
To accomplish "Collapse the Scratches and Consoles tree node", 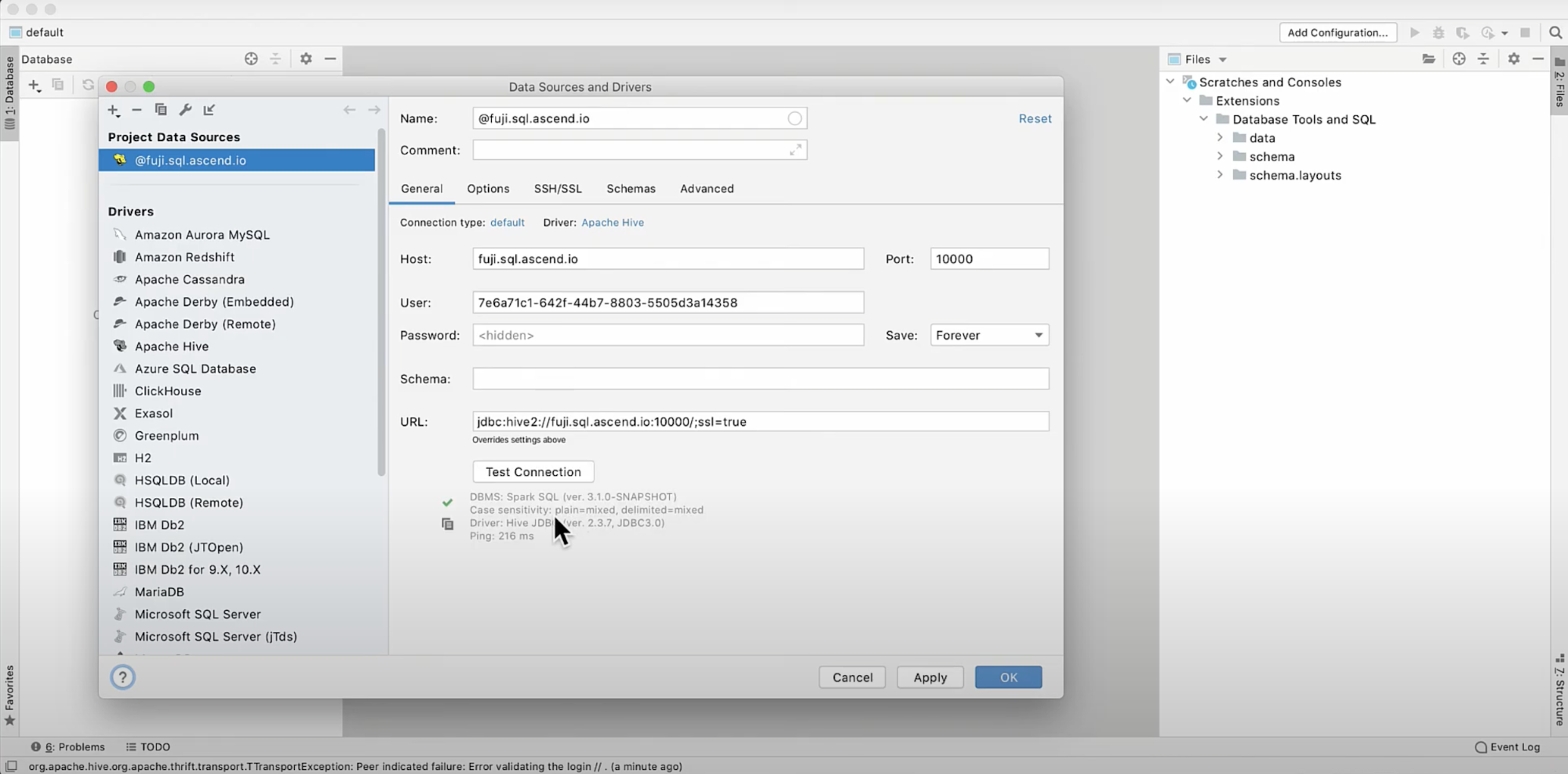I will tap(1170, 82).
